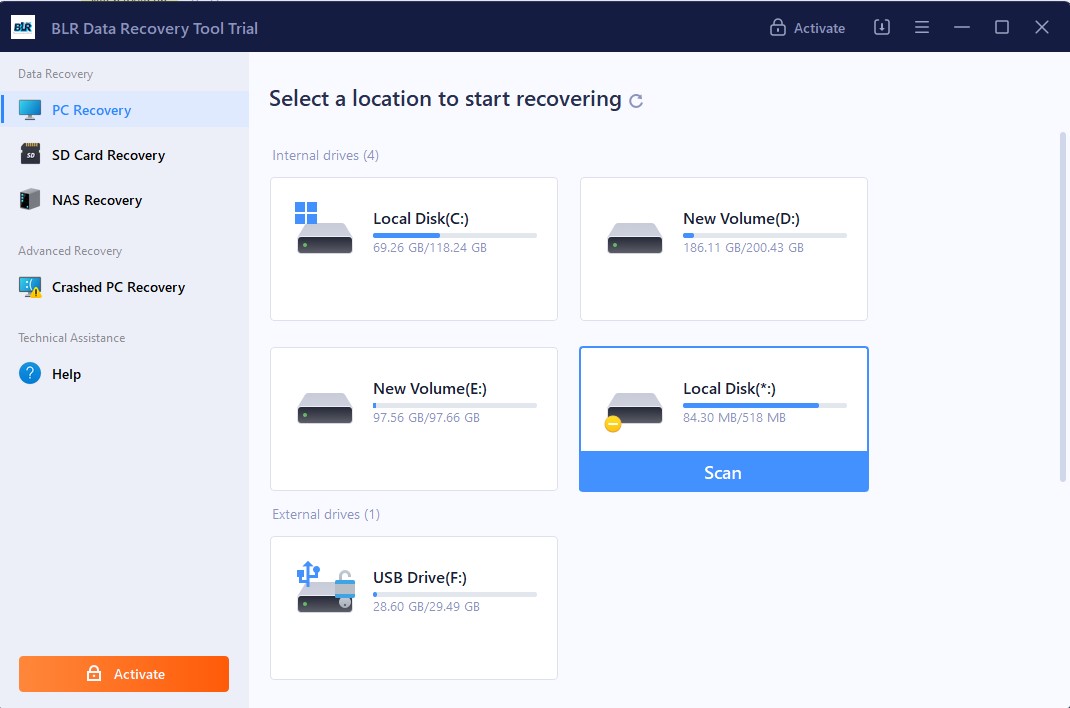Click the BLR logo in title bar
The width and height of the screenshot is (1070, 708).
tap(23, 27)
